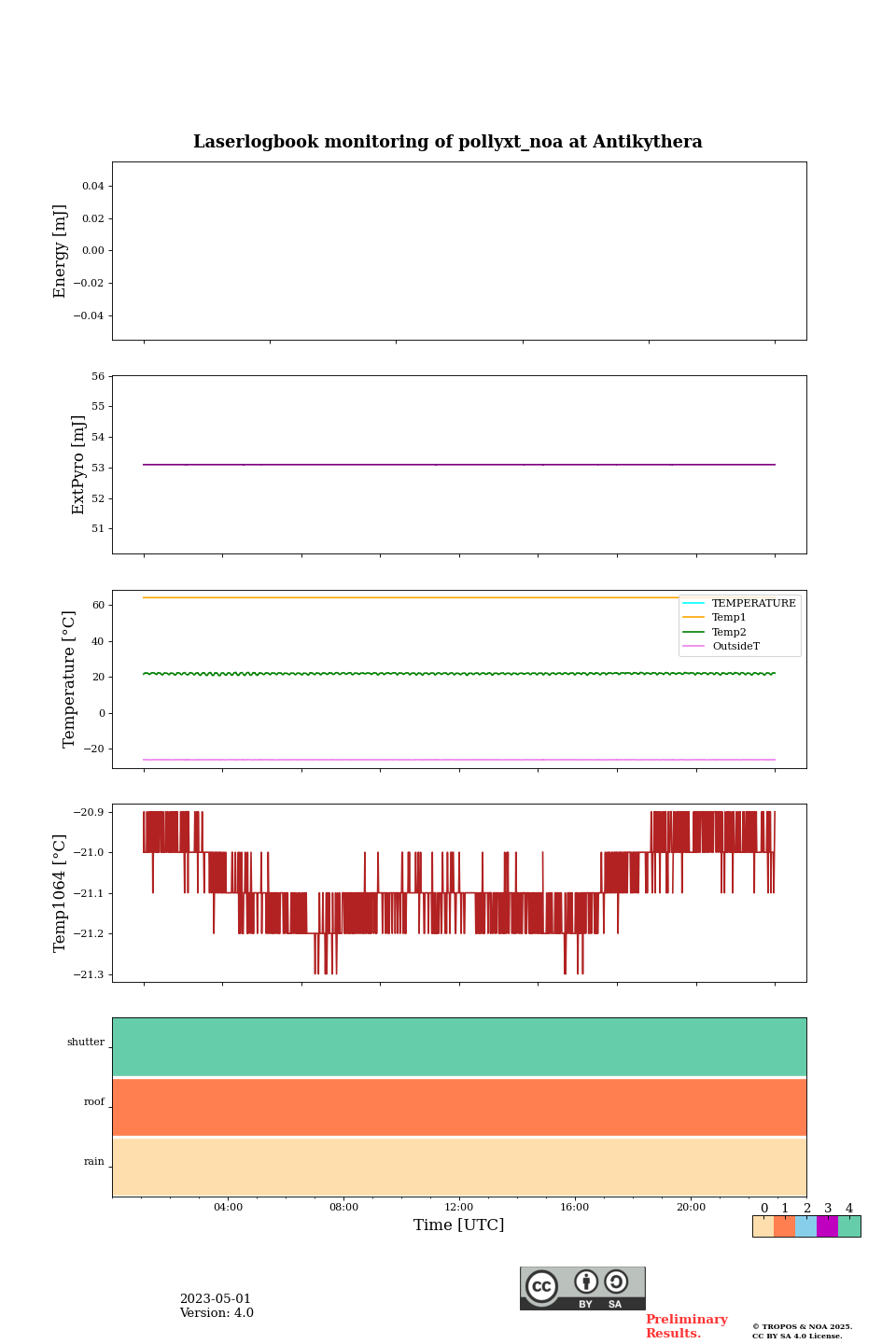Click the peach rain status band
This screenshot has width=896, height=1344.
[x=459, y=1168]
